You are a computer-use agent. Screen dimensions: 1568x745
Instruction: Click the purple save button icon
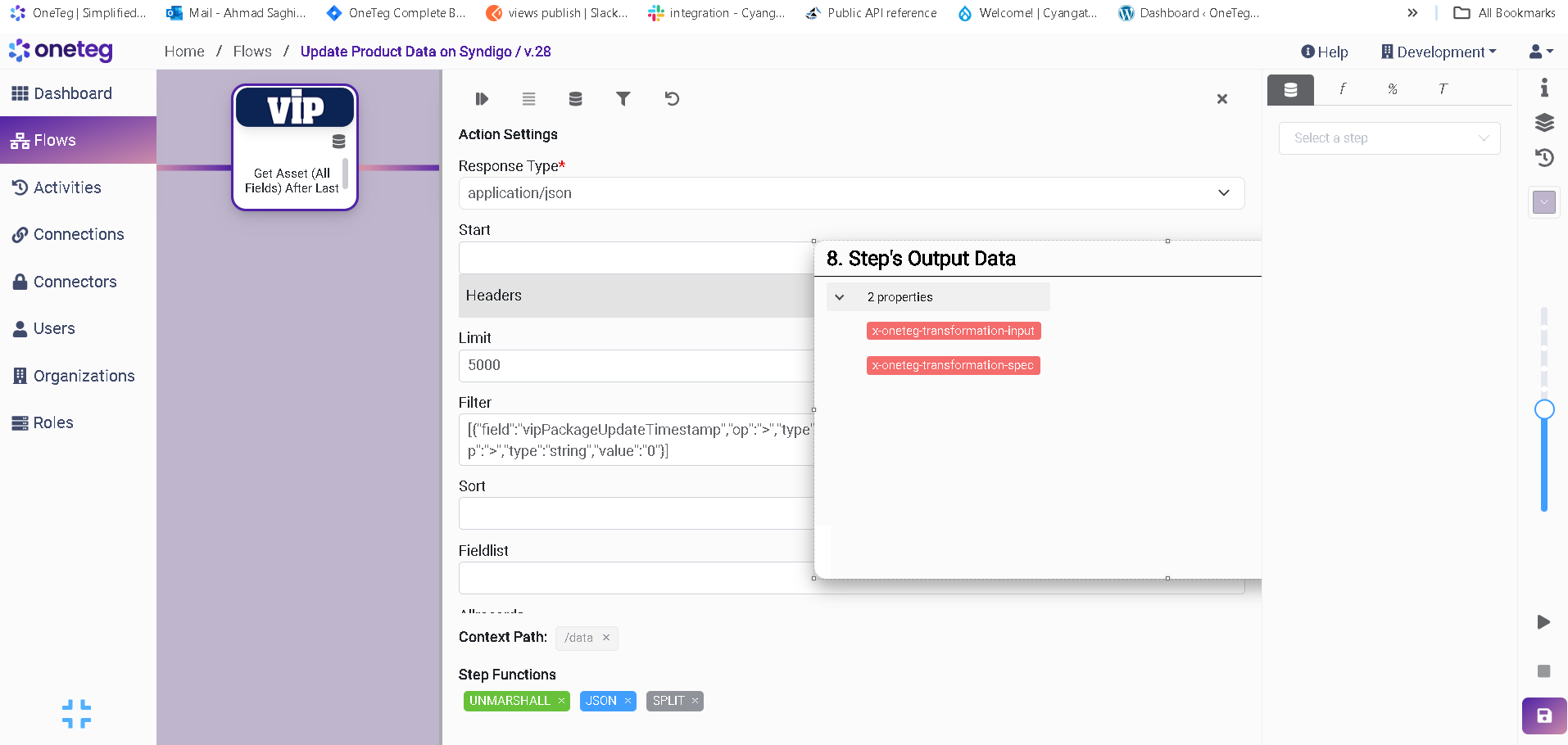(1543, 716)
